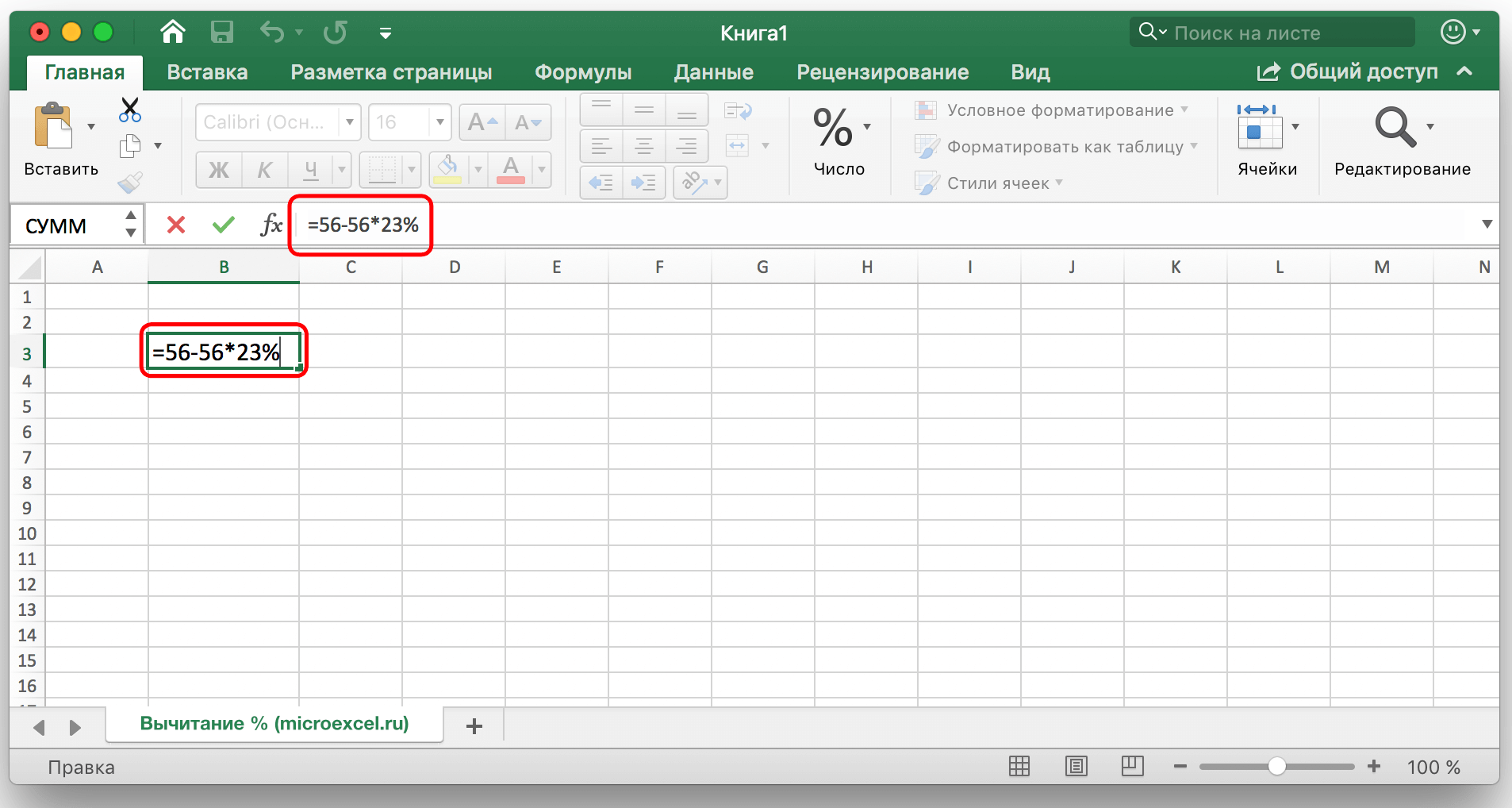Click the Save floppy disk icon

pyautogui.click(x=221, y=33)
